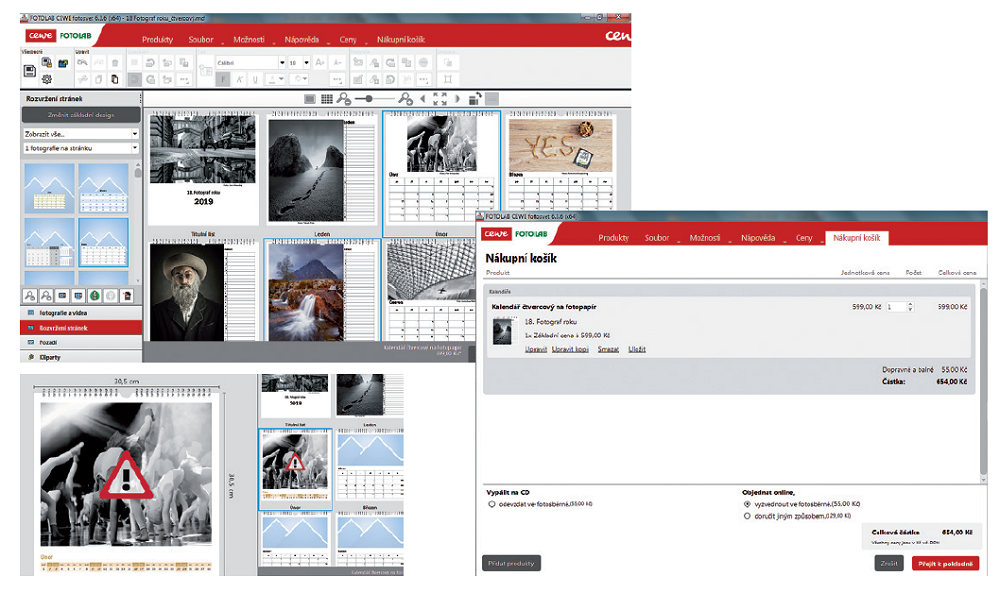The height and width of the screenshot is (593, 1000).
Task: Click the insert text box icon in toolbar
Action: pyautogui.click(x=205, y=70)
